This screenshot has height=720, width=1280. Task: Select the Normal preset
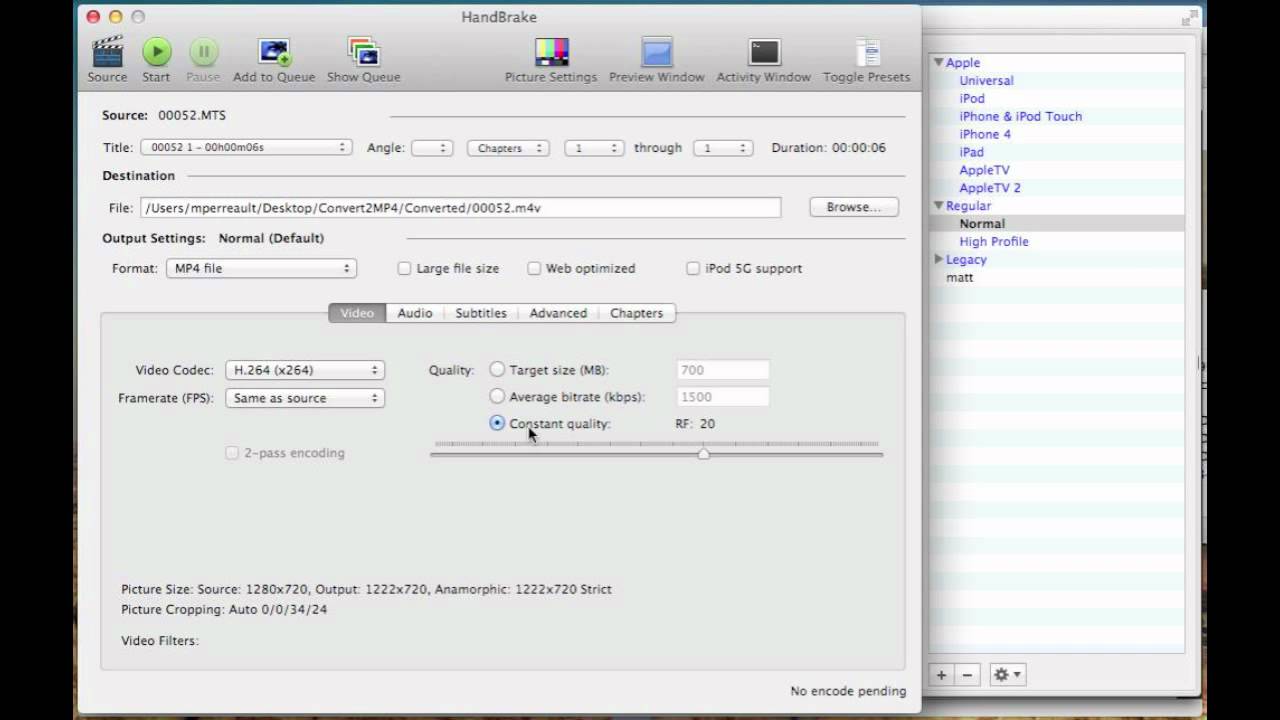tap(982, 224)
